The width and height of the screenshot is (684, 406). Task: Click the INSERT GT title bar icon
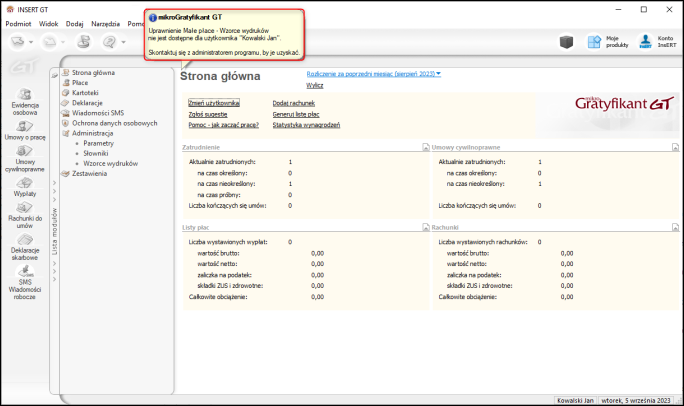(10, 9)
